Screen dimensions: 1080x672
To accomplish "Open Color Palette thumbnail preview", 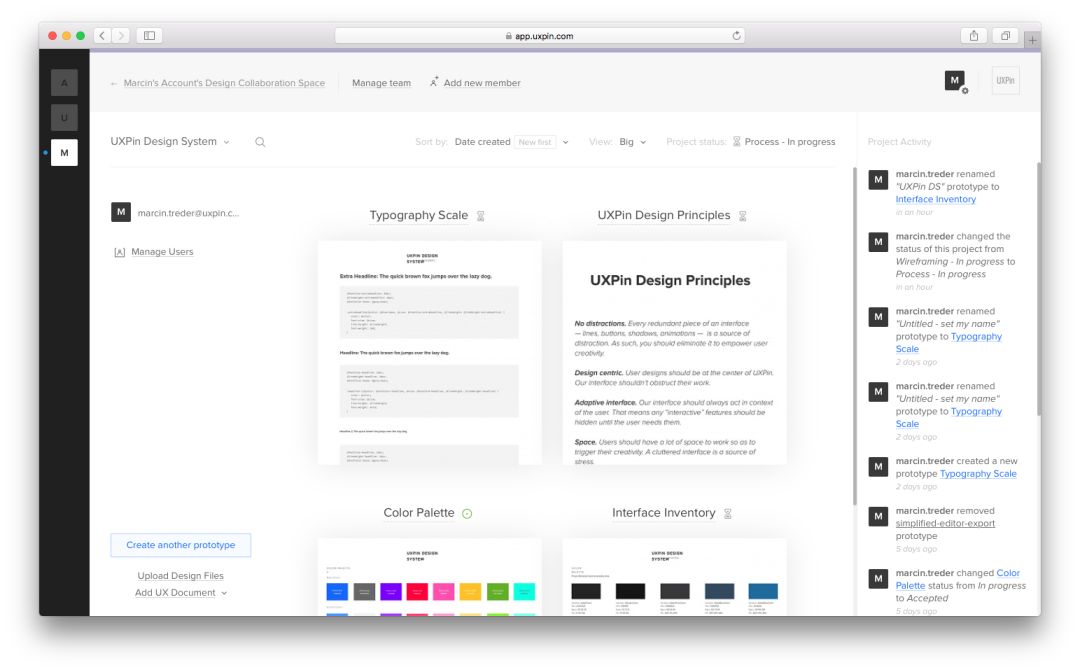I will (429, 577).
